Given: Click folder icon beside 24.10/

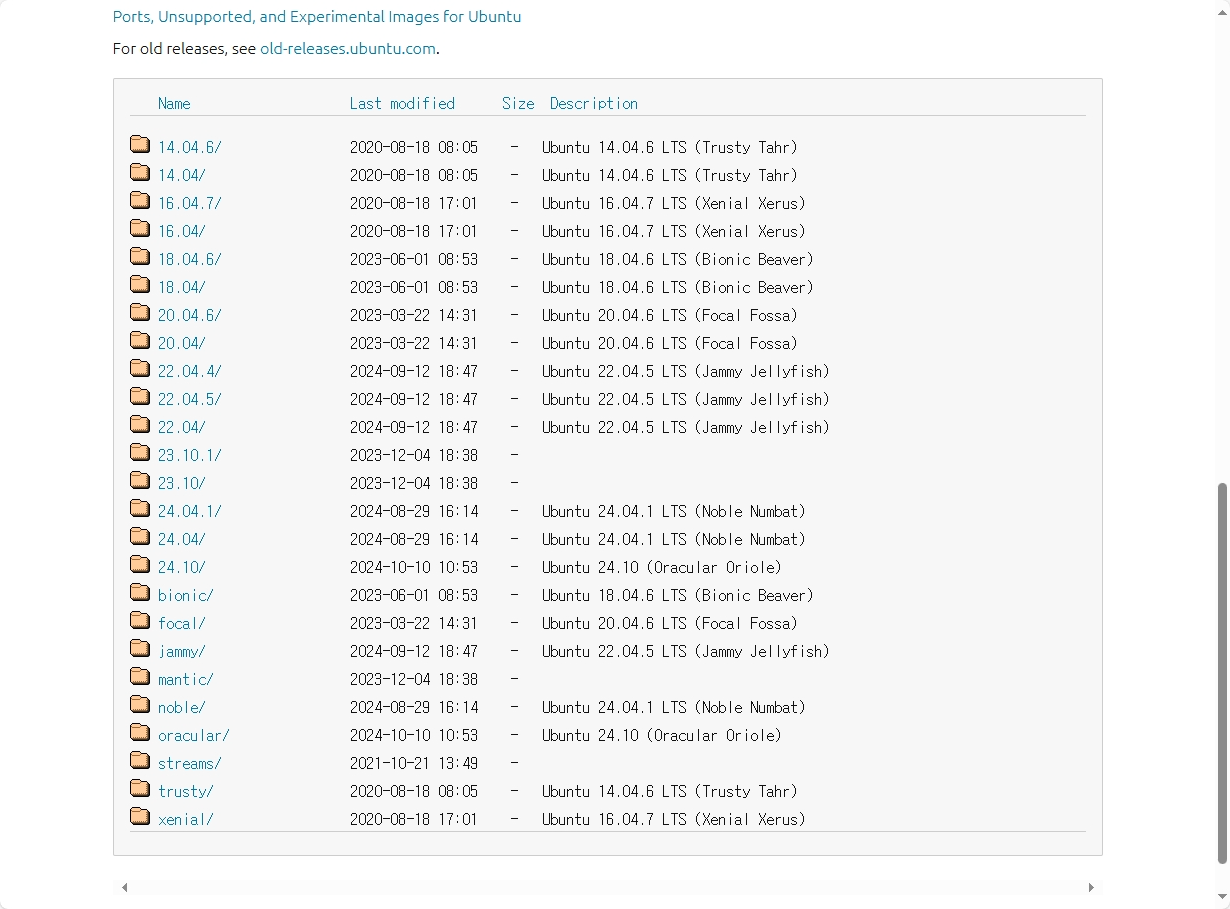Looking at the screenshot, I should pos(140,564).
